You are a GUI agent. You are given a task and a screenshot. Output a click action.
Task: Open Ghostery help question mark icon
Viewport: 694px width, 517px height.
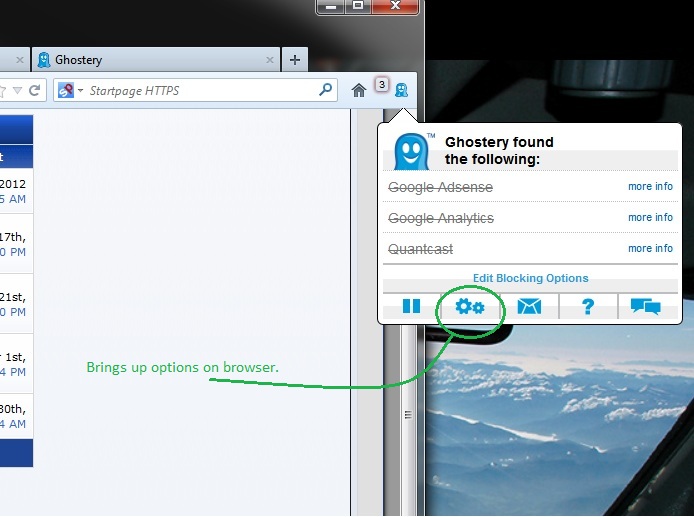point(588,306)
